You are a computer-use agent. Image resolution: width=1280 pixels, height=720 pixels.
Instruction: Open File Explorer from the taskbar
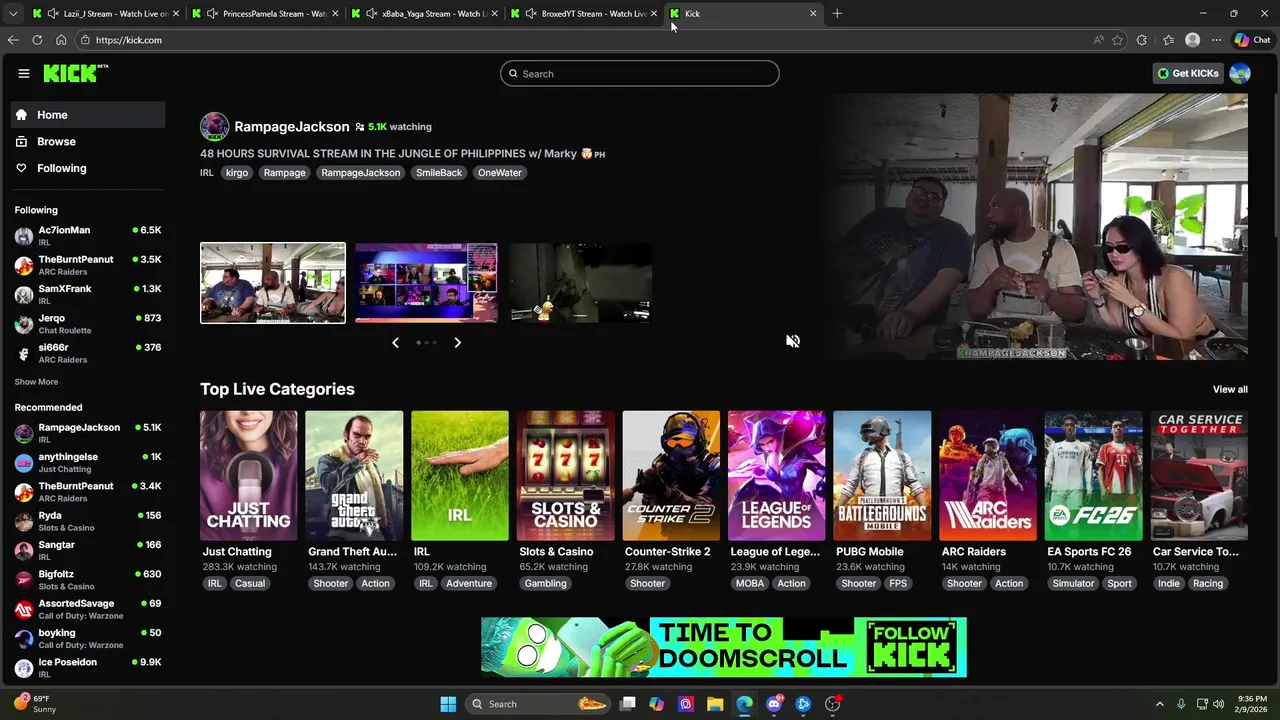pos(715,704)
